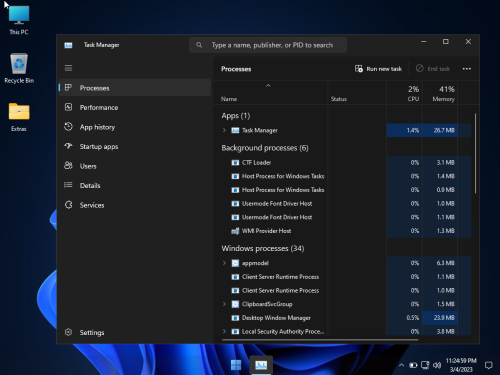The height and width of the screenshot is (375, 500).
Task: Select the This PC desktop icon
Action: 19,19
